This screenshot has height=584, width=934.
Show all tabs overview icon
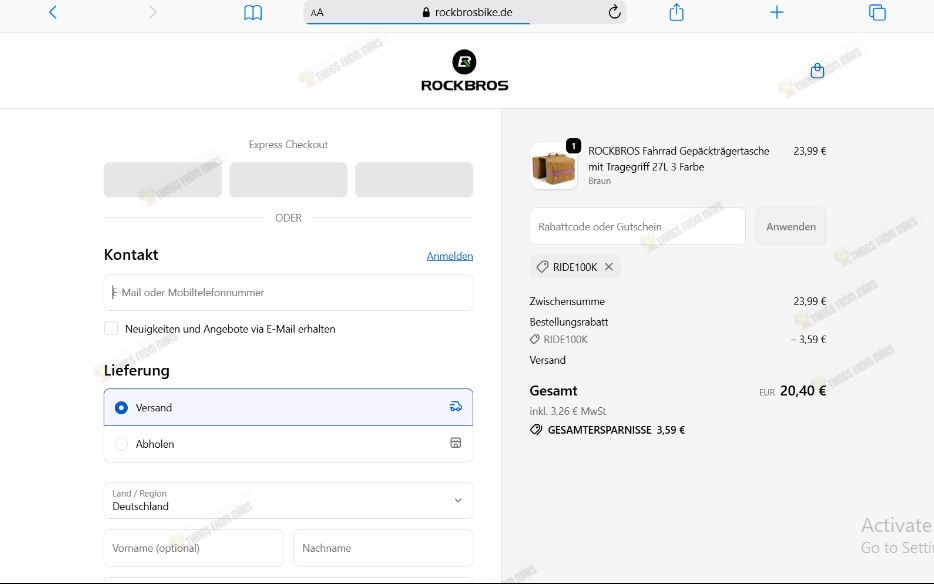877,12
